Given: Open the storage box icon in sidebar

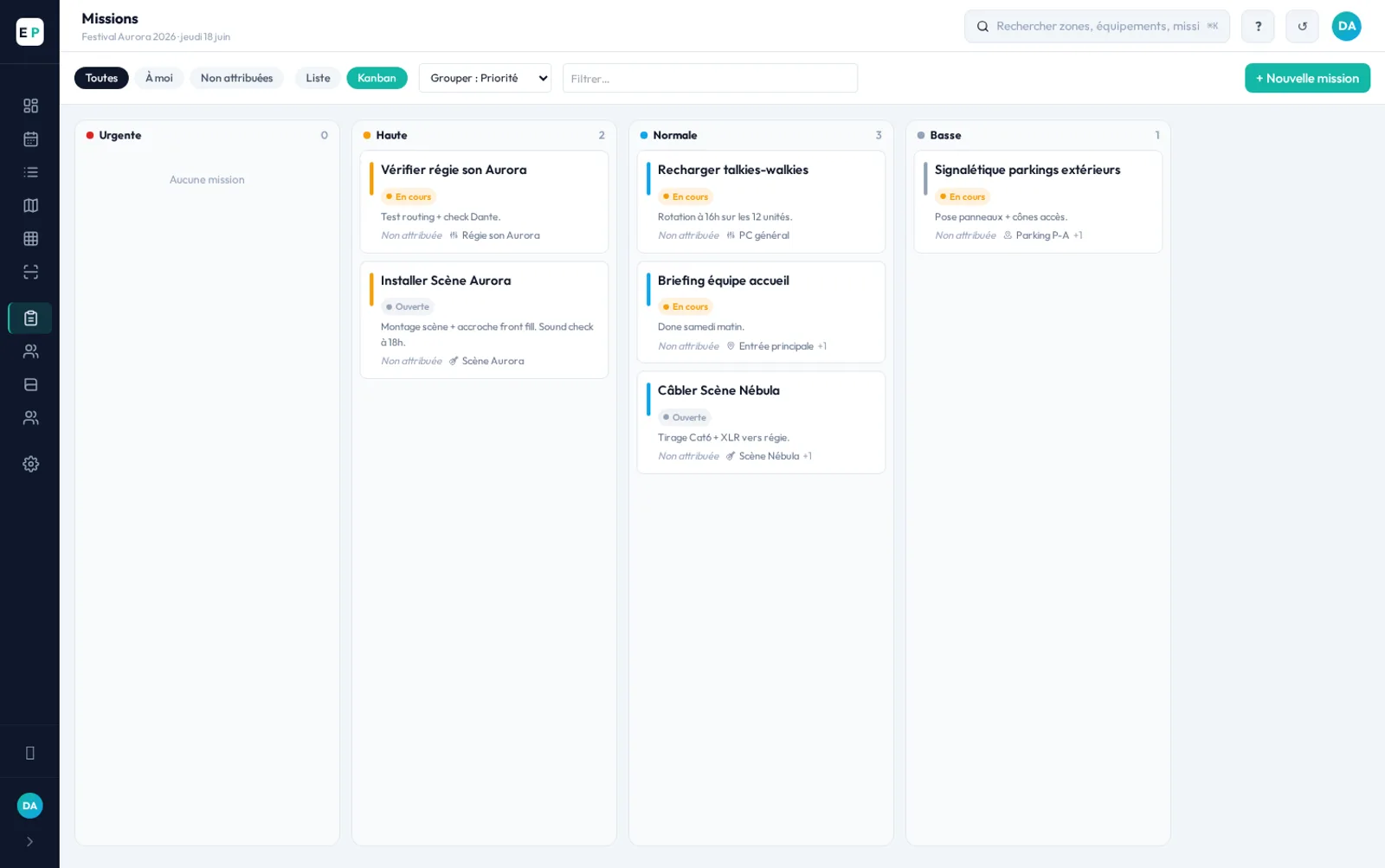Looking at the screenshot, I should tap(30, 384).
